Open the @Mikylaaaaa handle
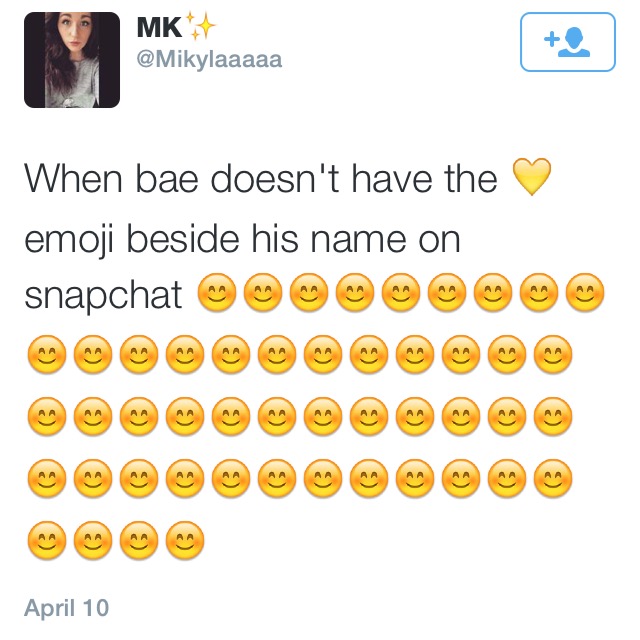This screenshot has width=640, height=640. 209,59
